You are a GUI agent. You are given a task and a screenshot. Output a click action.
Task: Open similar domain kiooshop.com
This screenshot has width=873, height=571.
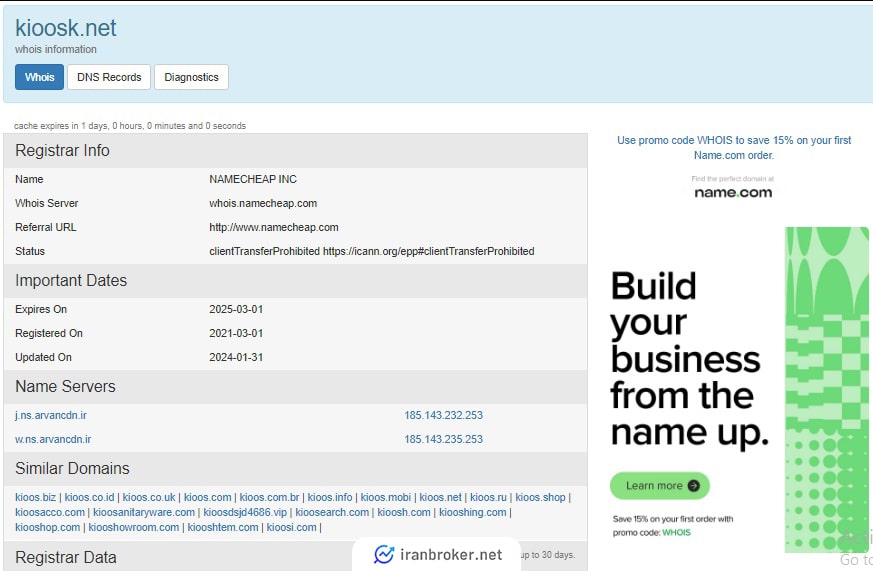pos(47,527)
